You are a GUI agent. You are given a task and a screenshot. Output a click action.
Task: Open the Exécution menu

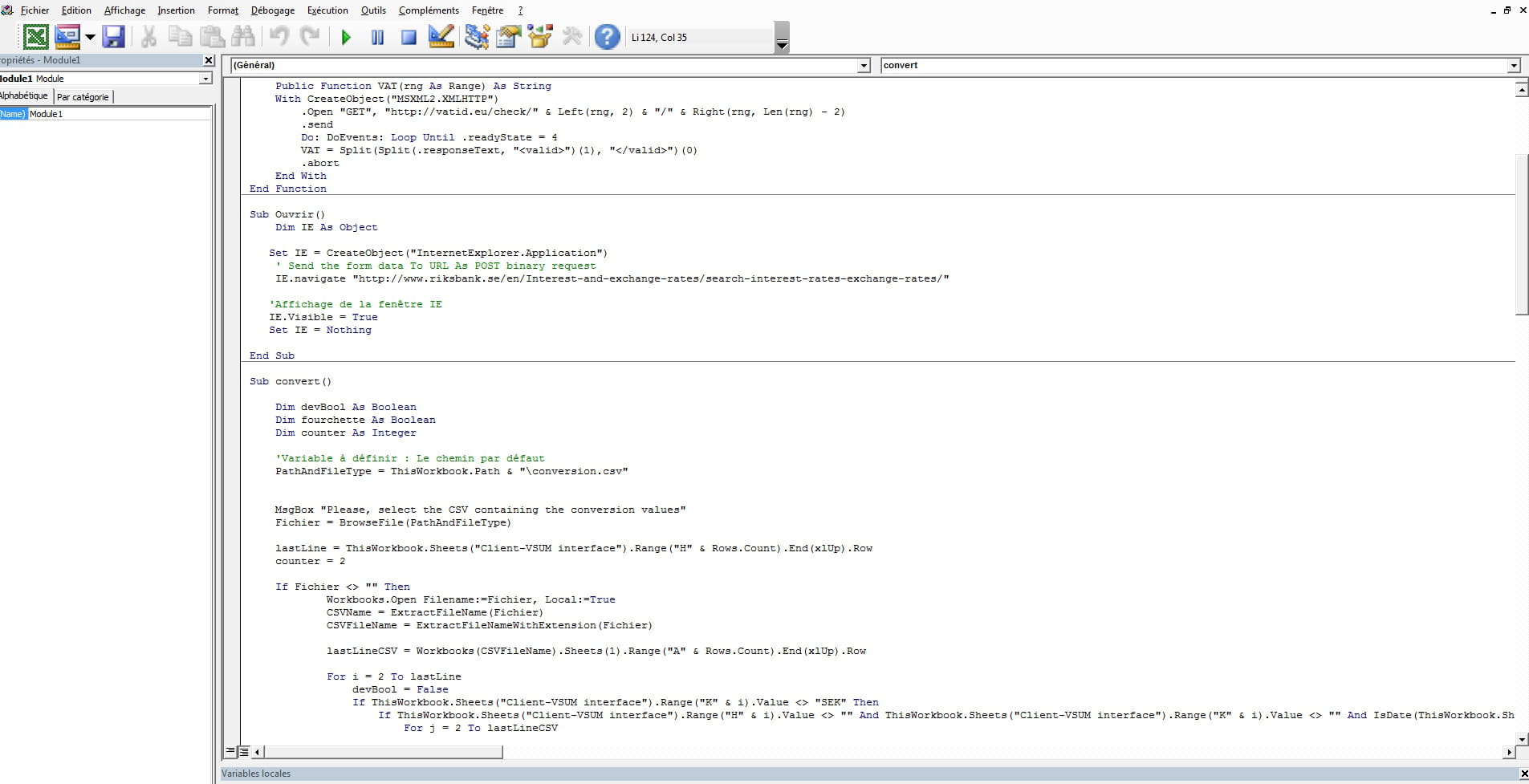click(327, 10)
